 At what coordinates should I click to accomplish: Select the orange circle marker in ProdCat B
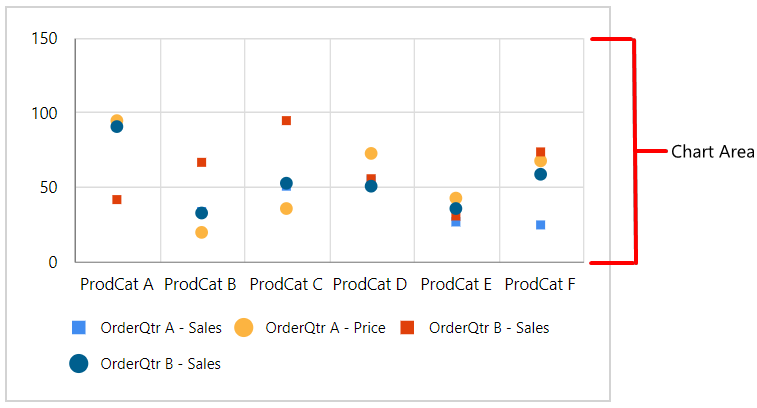click(x=202, y=232)
